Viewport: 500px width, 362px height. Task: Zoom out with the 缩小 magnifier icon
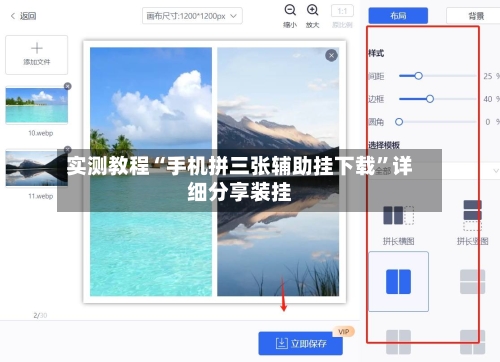pyautogui.click(x=290, y=10)
